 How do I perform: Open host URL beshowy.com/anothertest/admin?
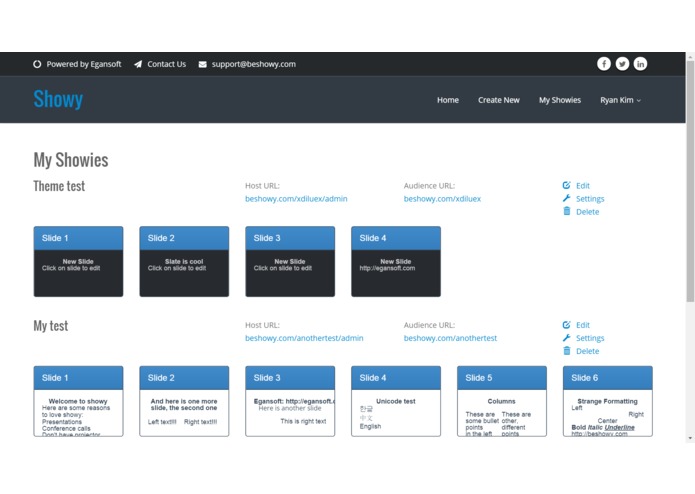coord(304,338)
